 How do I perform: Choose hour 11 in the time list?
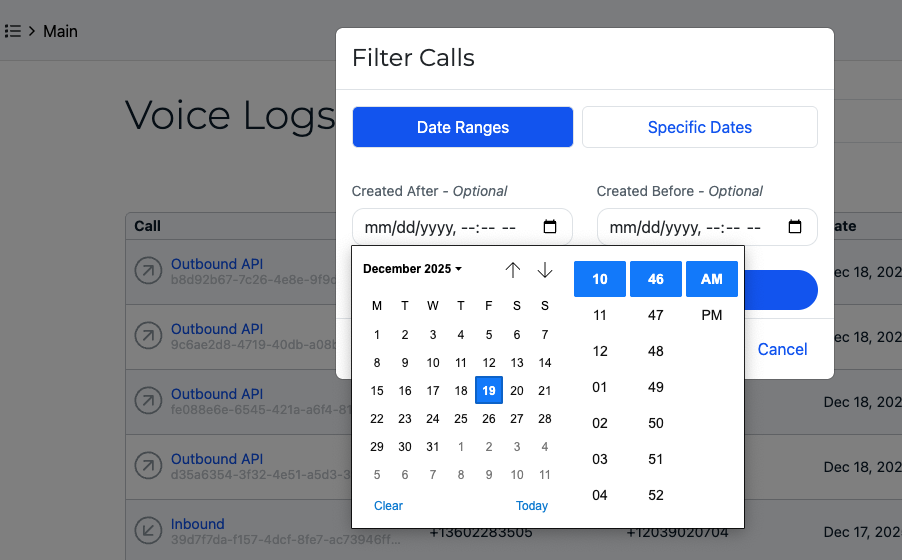pos(600,315)
